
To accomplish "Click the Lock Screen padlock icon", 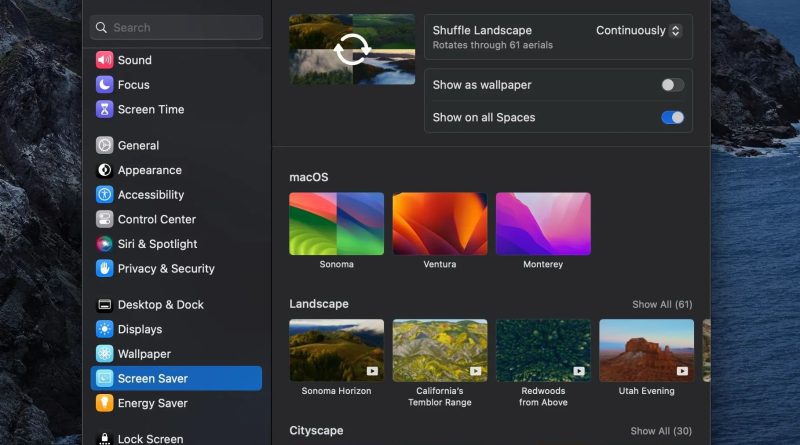I will click(104, 438).
